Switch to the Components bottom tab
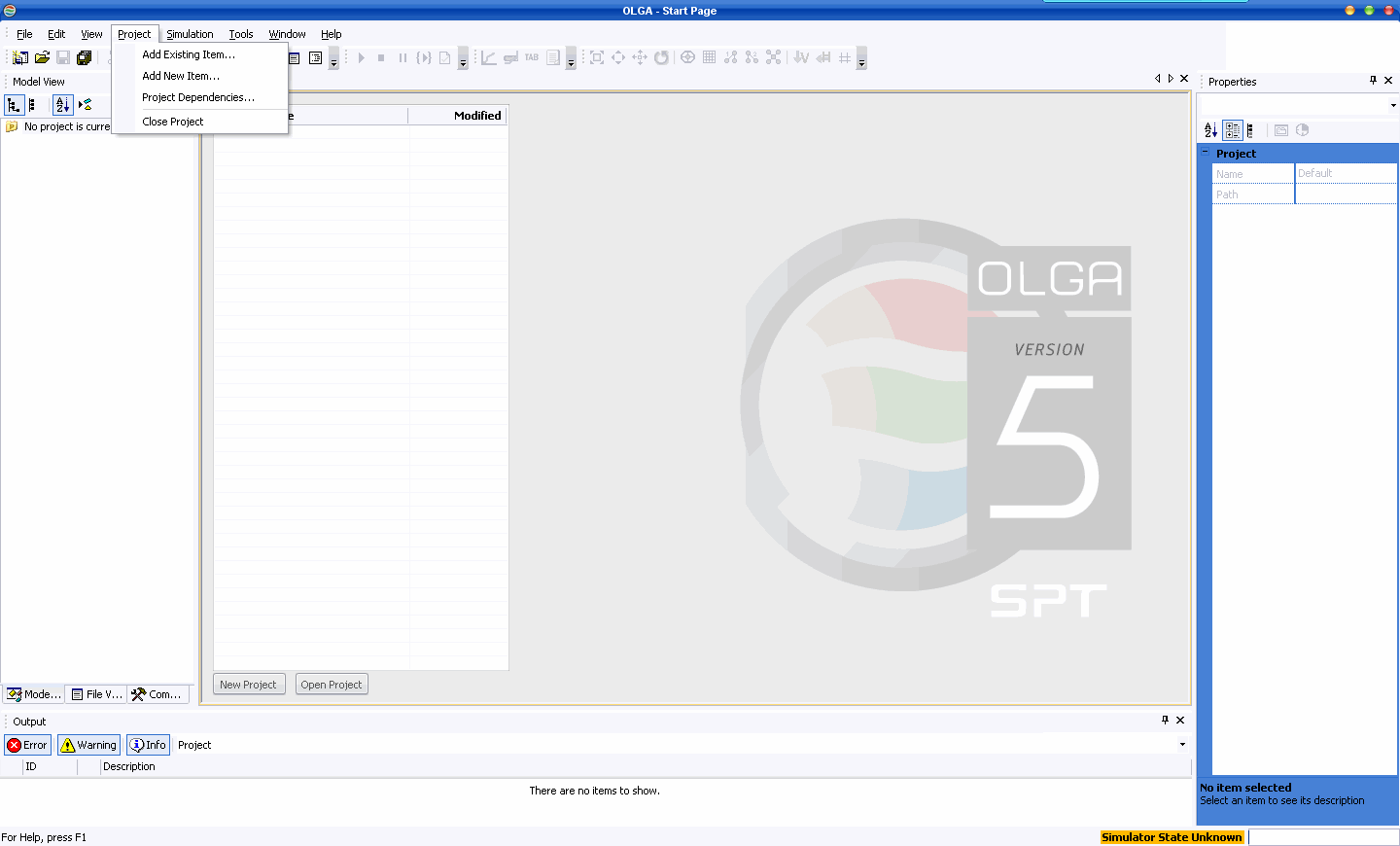Screen dimensions: 1400x846 157,694
